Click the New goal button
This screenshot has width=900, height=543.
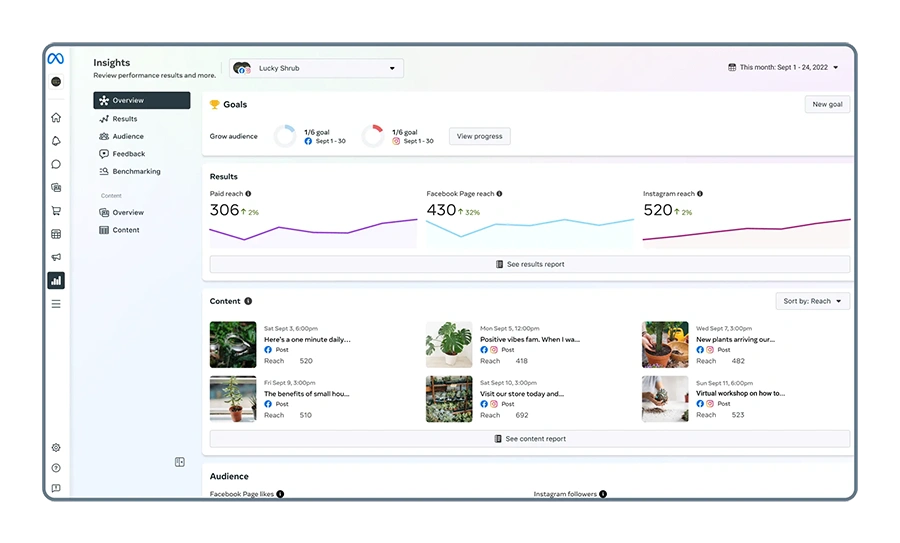pos(827,104)
